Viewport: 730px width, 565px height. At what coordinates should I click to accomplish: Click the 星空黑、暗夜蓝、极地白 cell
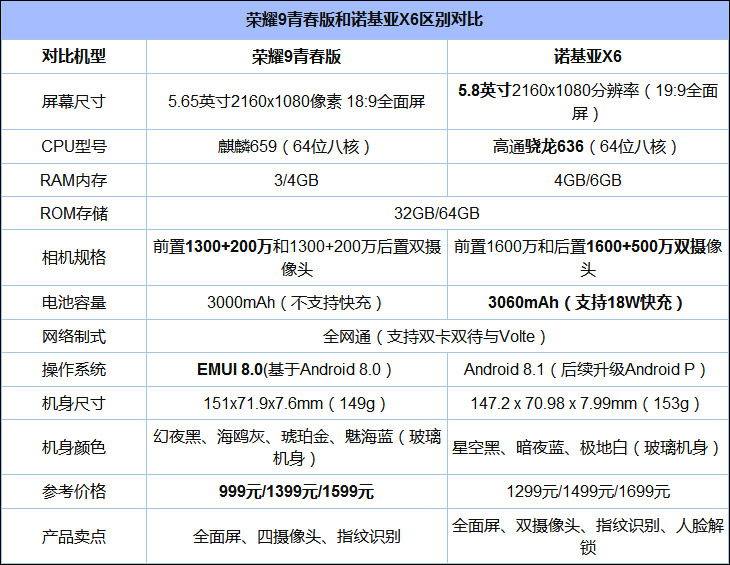tap(588, 447)
